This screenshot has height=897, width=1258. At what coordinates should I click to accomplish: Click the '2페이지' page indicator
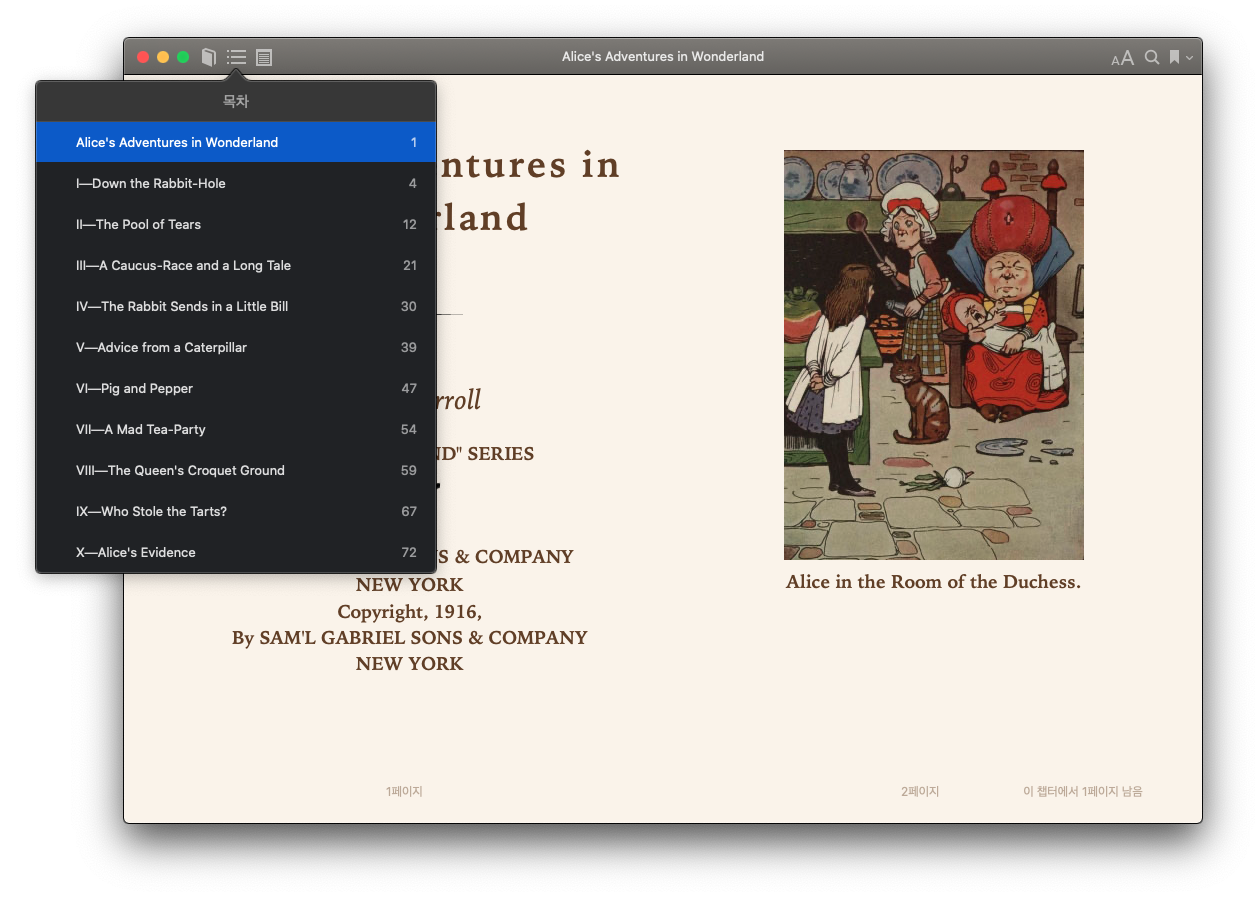[x=920, y=792]
